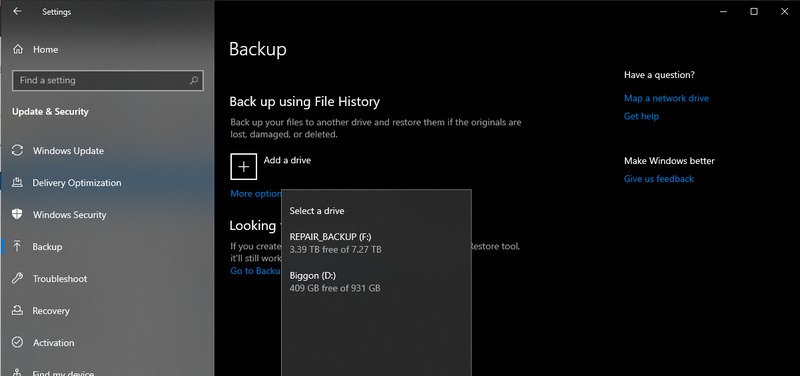Click the Troubleshoot wrench icon

[17, 279]
